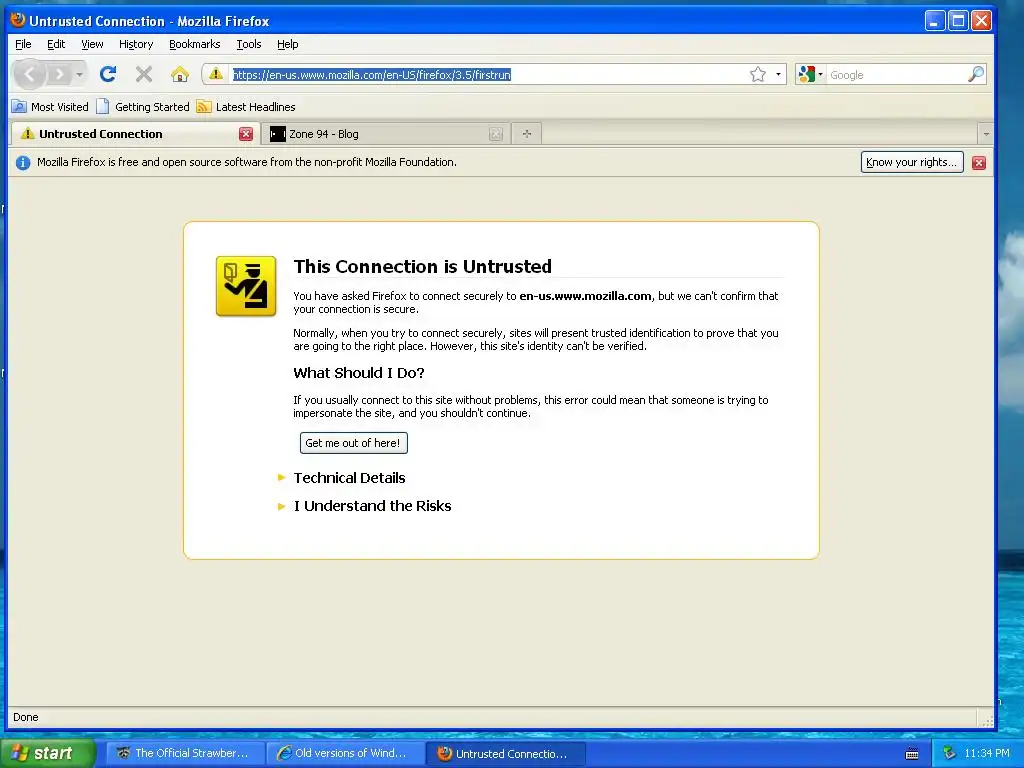1024x768 pixels.
Task: Click the This Connection is Untrusted heading
Action: tap(423, 266)
